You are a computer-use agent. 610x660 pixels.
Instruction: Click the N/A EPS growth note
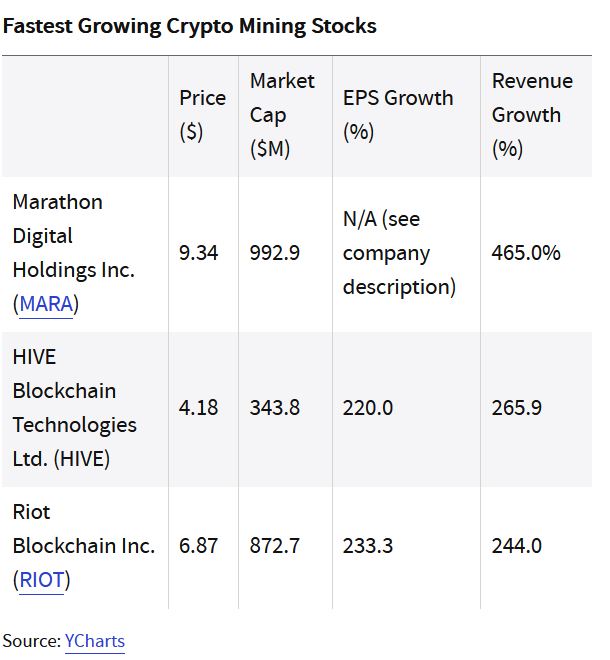tap(399, 253)
